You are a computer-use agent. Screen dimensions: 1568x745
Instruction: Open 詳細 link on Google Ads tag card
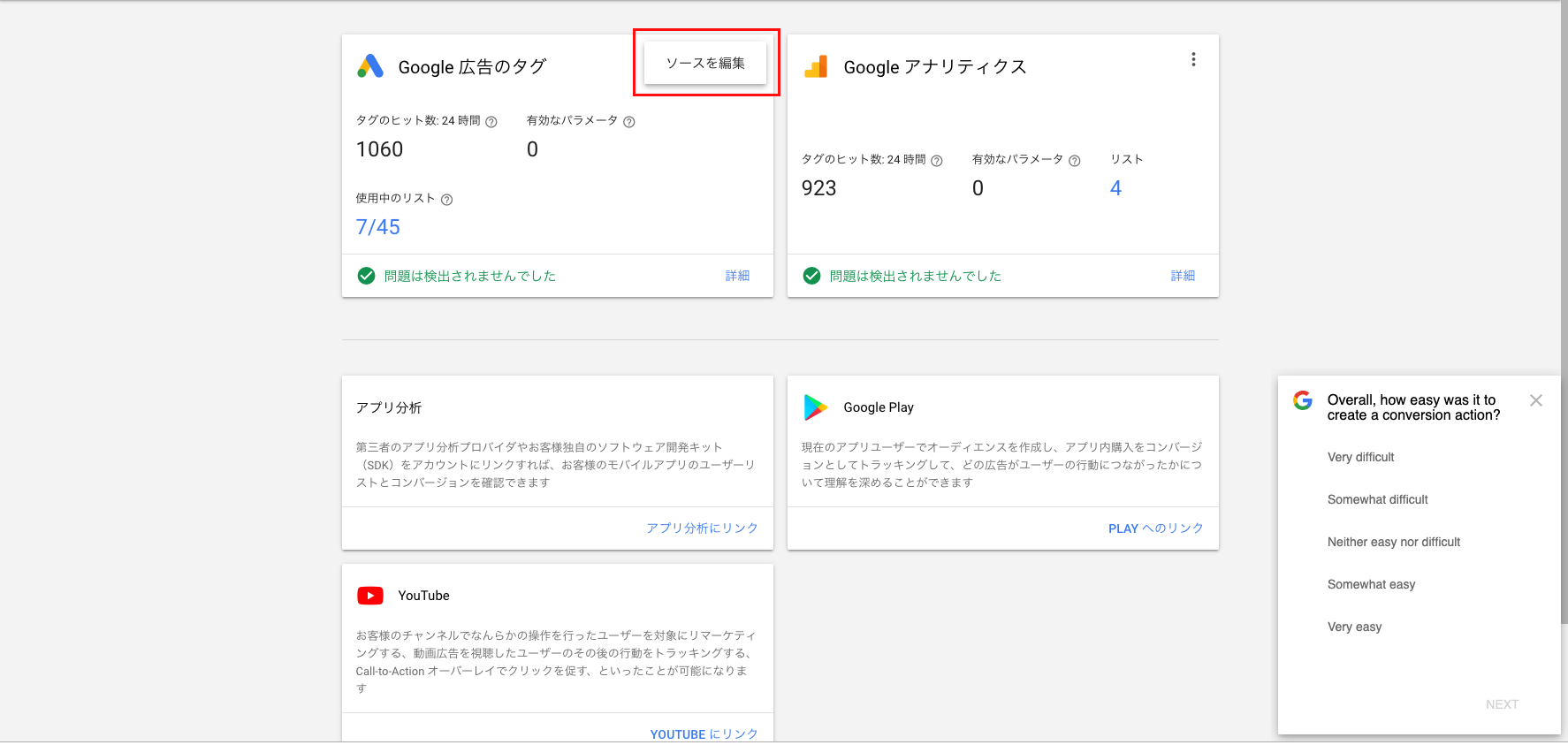pos(737,276)
